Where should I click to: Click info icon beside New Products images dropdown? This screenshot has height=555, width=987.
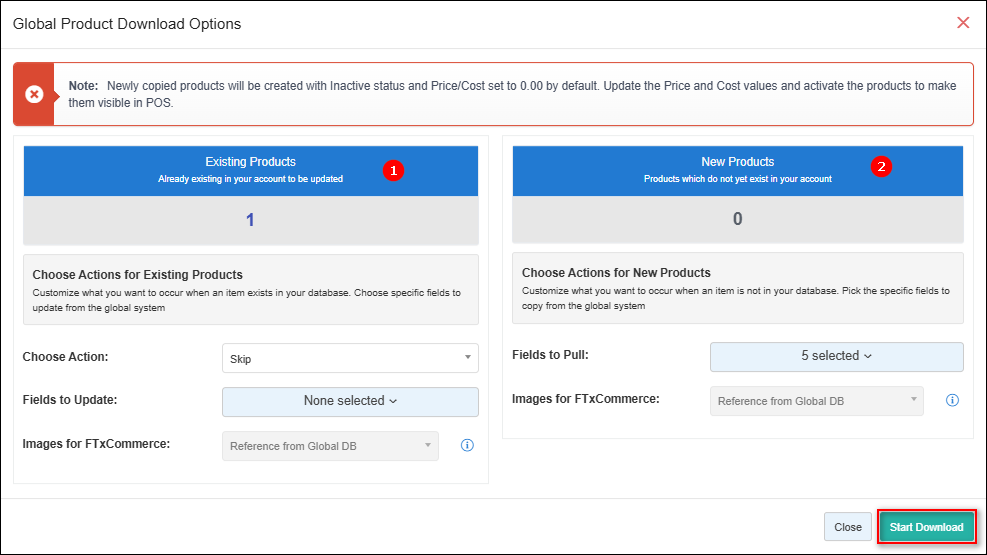tap(952, 400)
